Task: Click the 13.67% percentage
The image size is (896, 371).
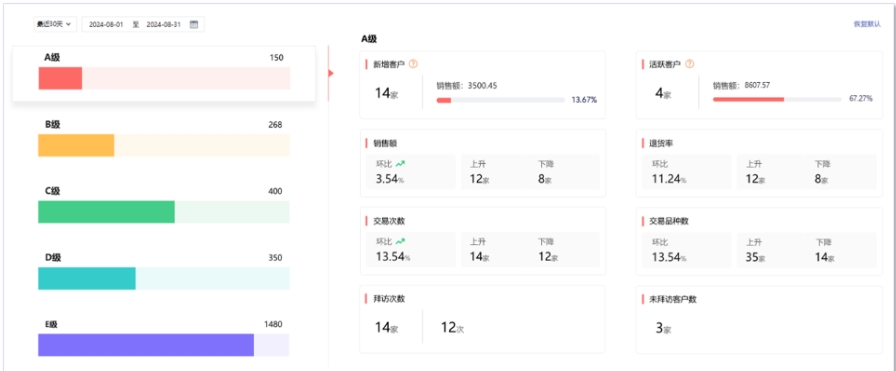Action: tap(584, 100)
